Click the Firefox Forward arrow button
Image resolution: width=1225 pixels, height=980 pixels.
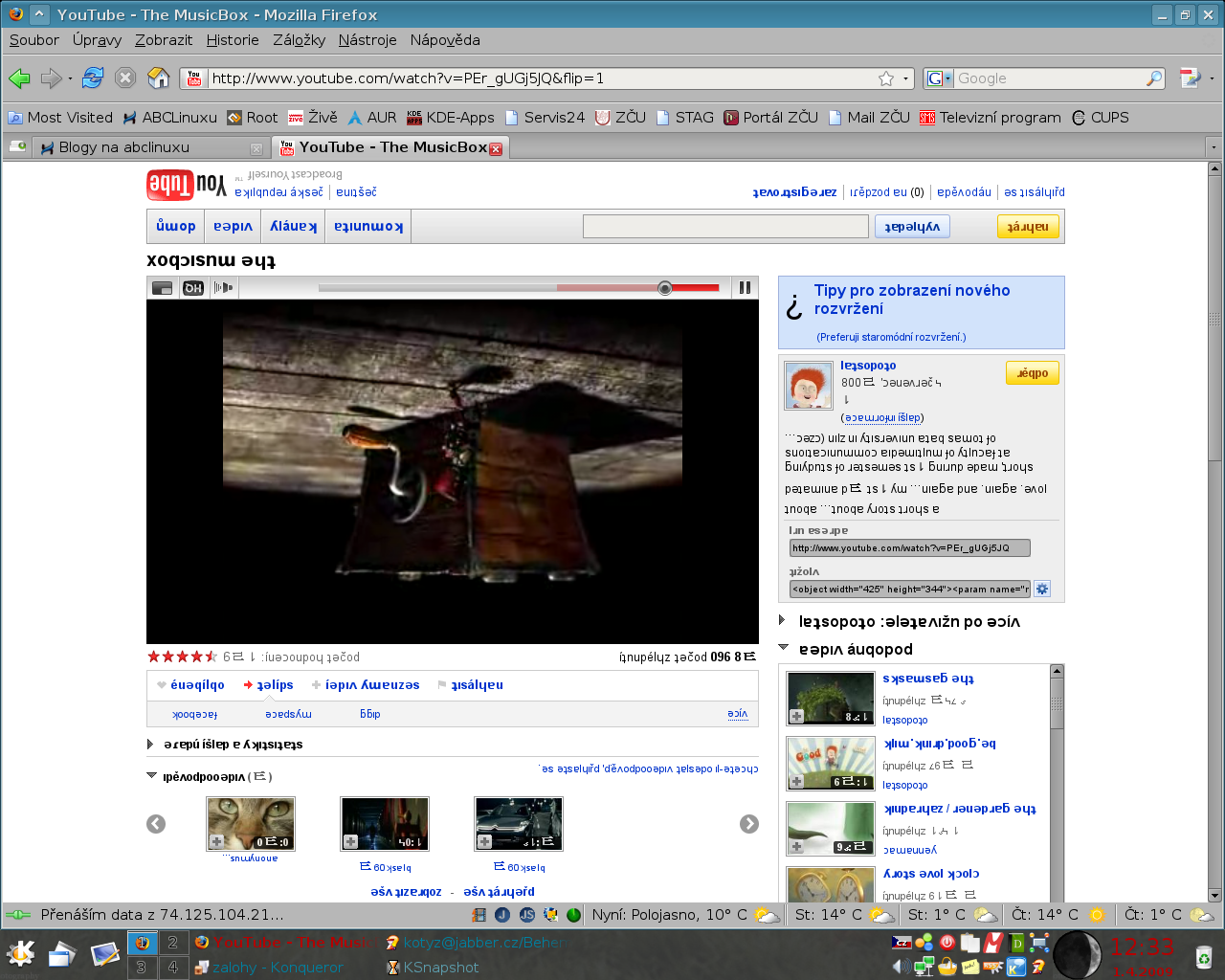(x=51, y=78)
